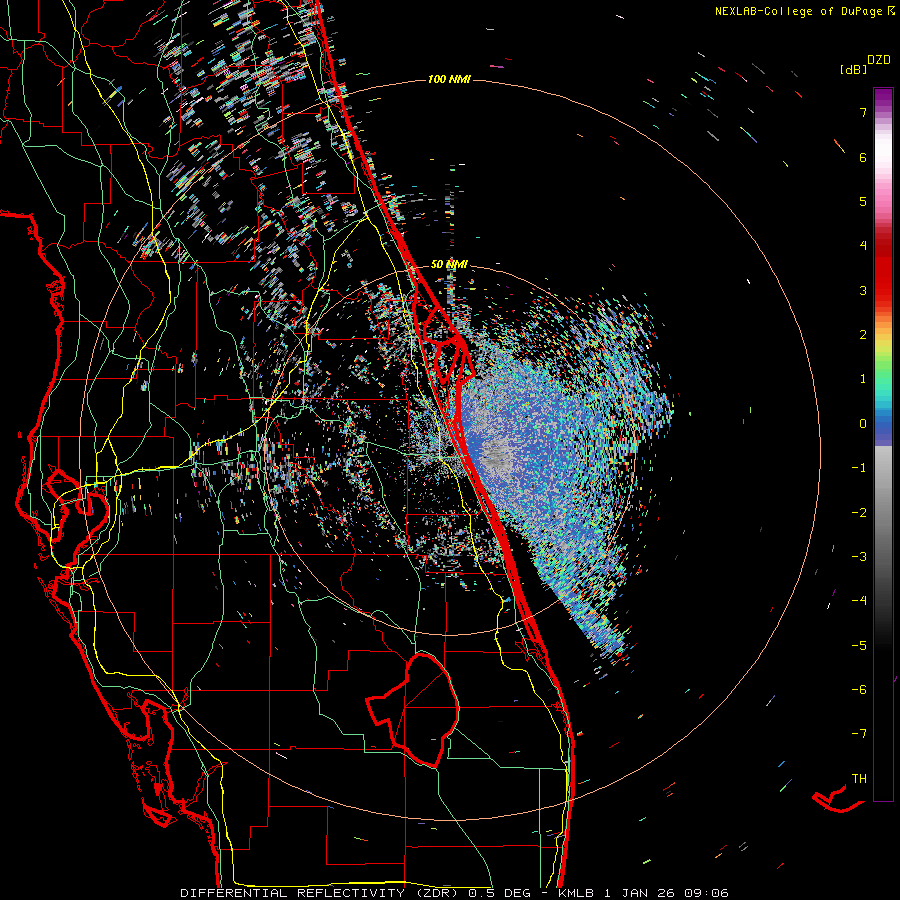Click the 2 value on the ZDR scale
This screenshot has height=900, width=900.
click(x=863, y=335)
